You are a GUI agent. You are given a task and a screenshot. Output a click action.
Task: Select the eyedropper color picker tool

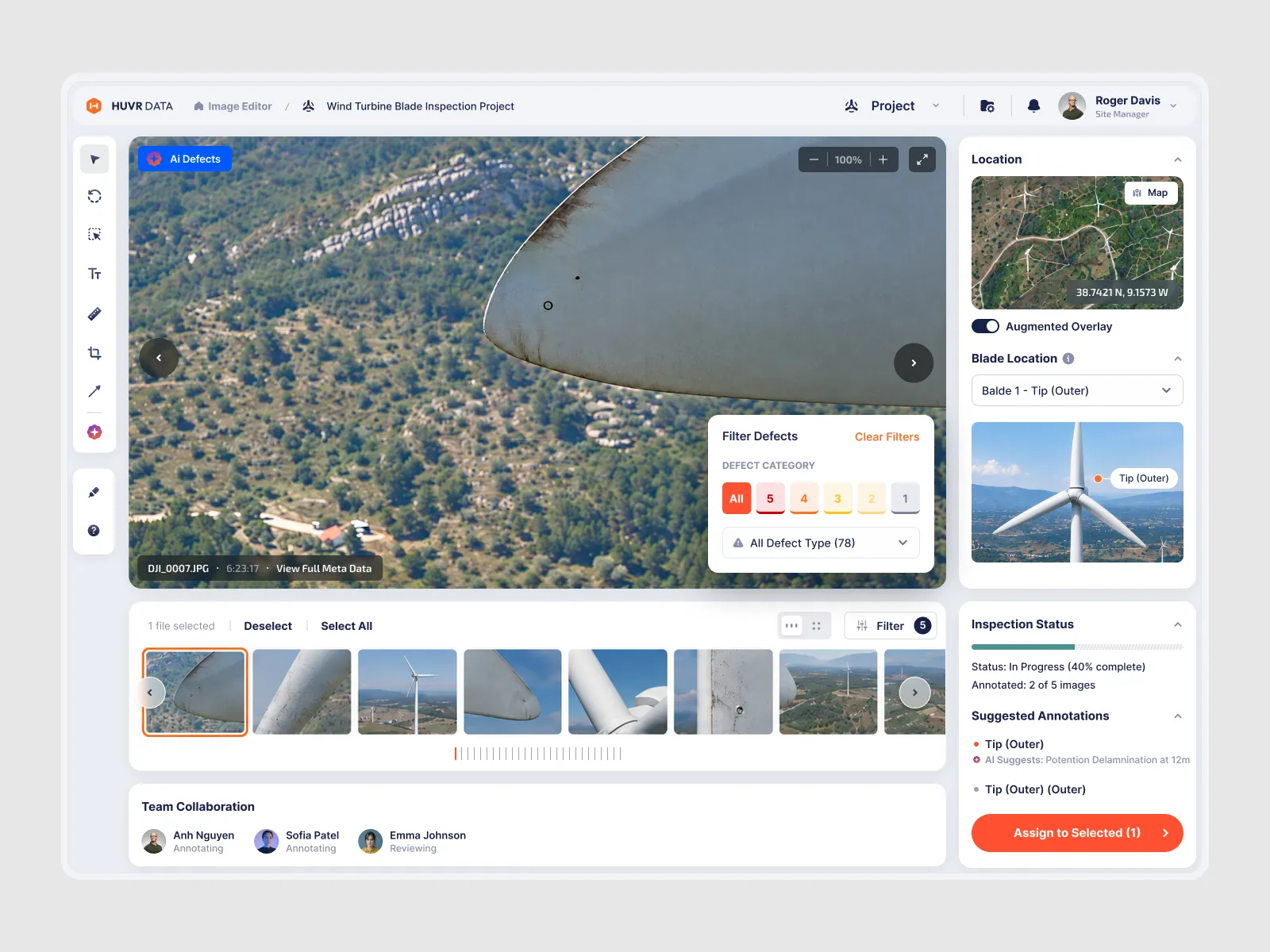pyautogui.click(x=94, y=493)
